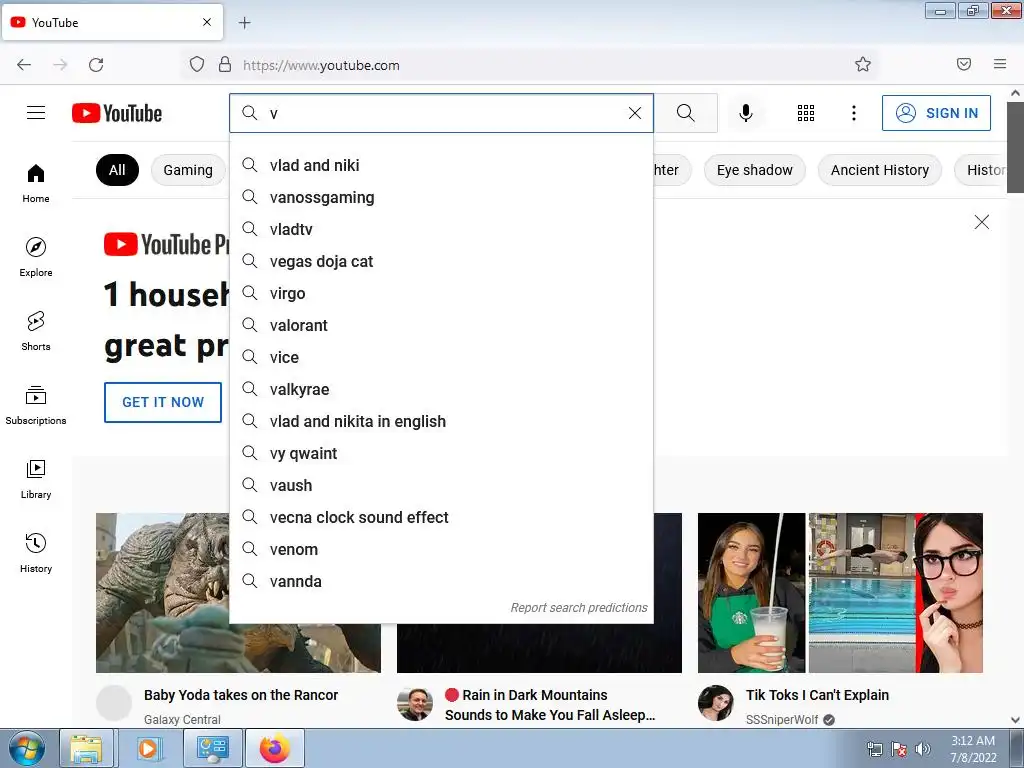This screenshot has width=1024, height=768.
Task: Select the All filter chip
Action: coord(117,170)
